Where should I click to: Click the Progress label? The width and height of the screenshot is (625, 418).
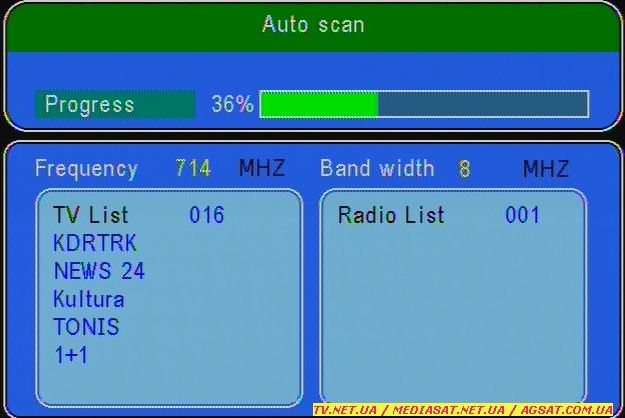(115, 104)
